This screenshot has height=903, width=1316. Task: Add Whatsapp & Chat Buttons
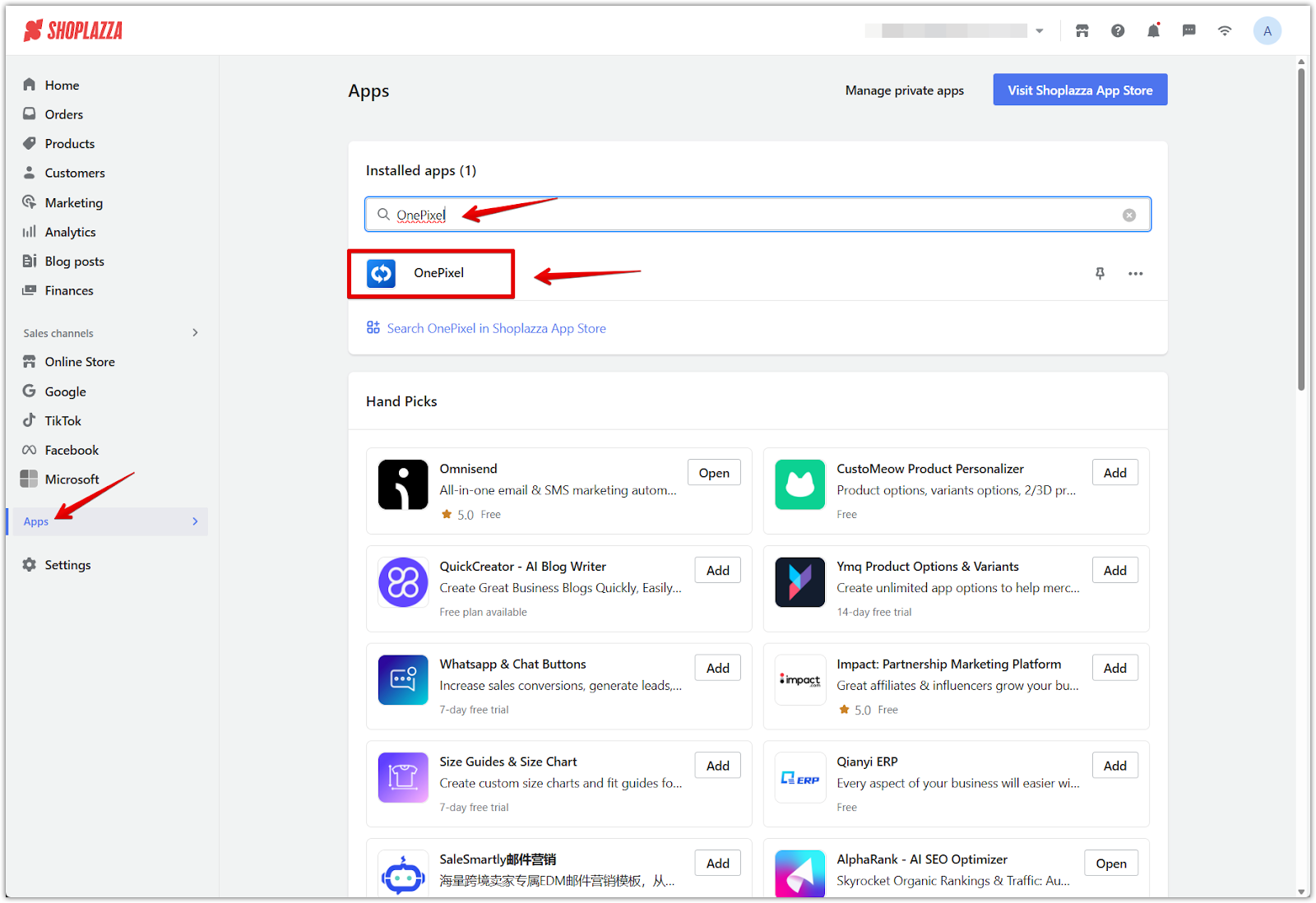tap(718, 668)
